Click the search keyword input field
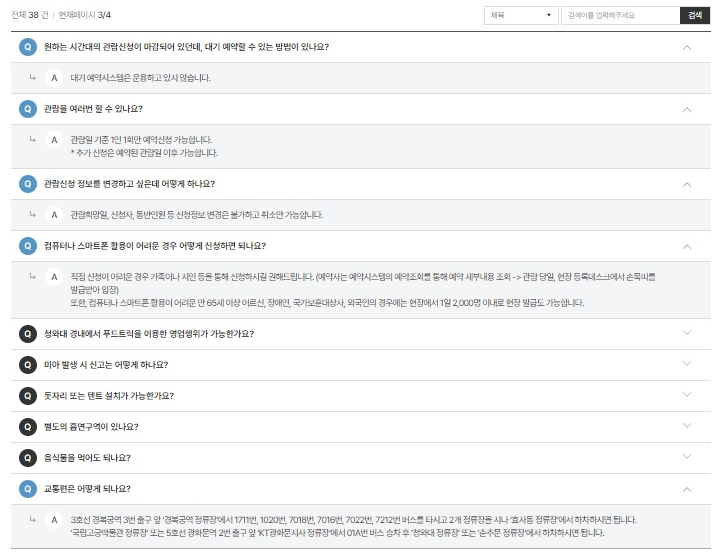Image resolution: width=722 pixels, height=558 pixels. click(x=620, y=15)
